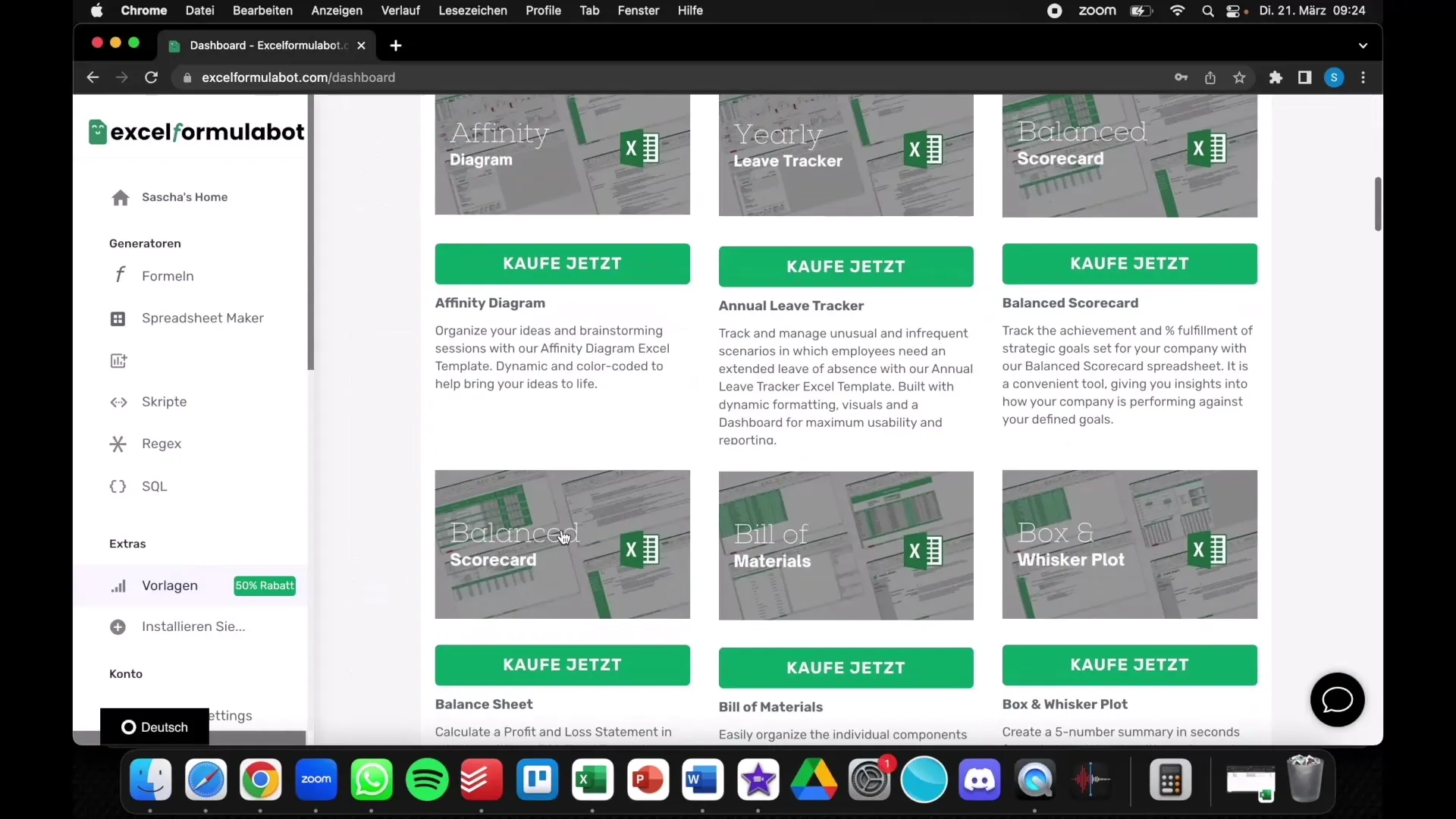Click the unlabeled chart-plus sidebar icon

pos(118,360)
